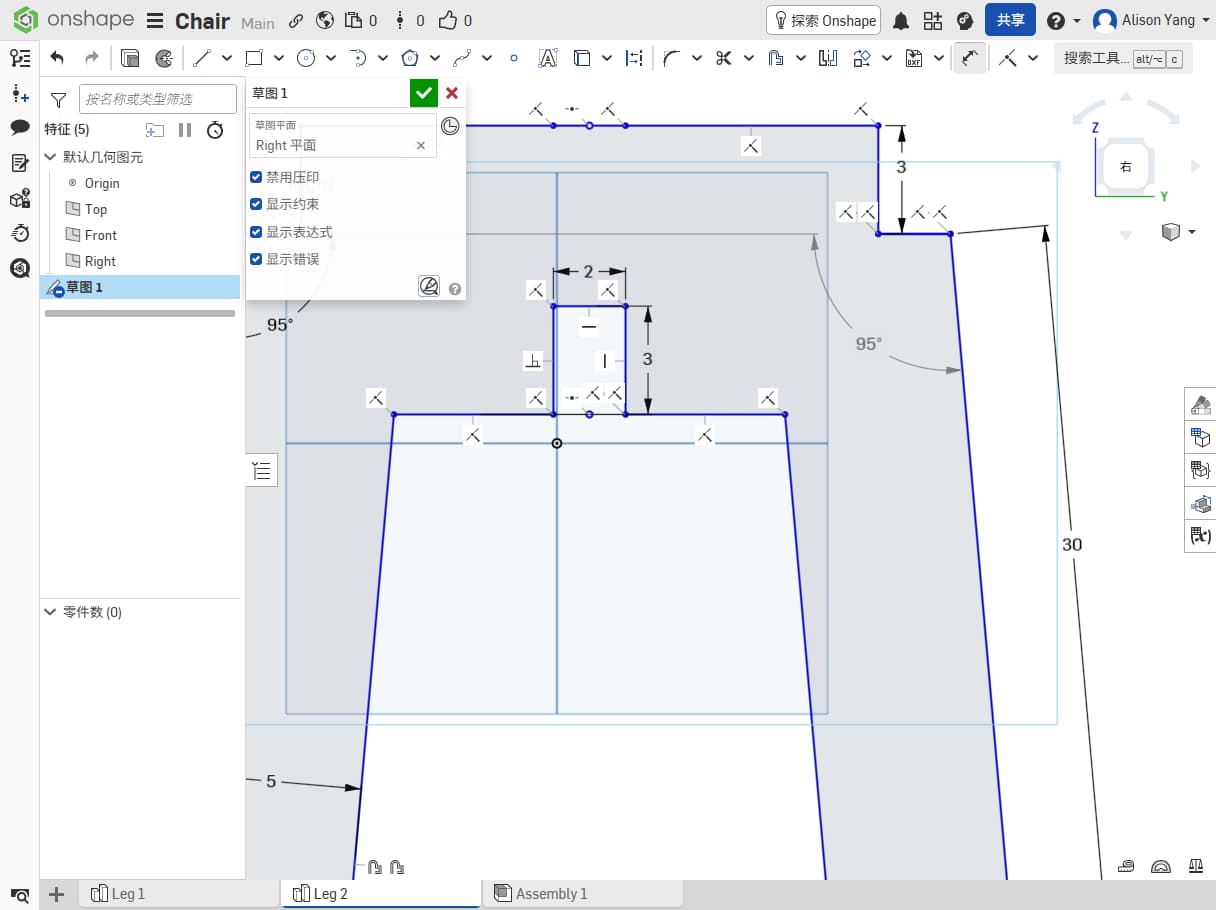Viewport: 1216px width, 910px height.
Task: Click the Undo arrow
Action: pos(57,58)
